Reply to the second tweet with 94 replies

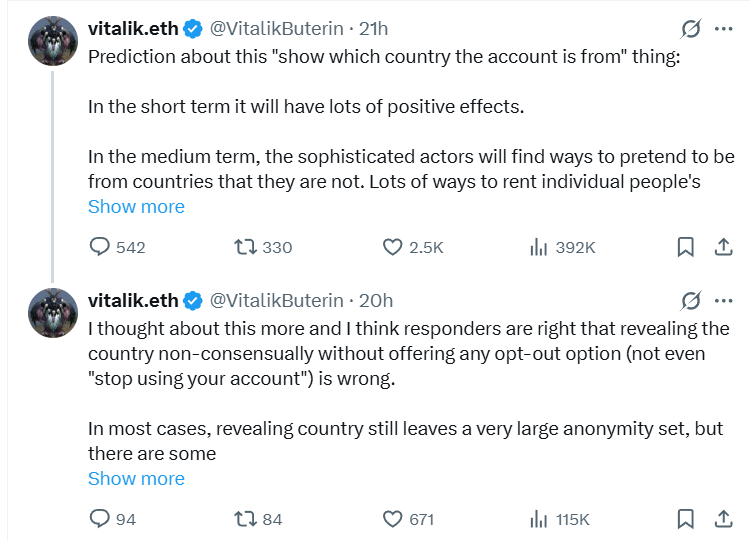coord(99,519)
